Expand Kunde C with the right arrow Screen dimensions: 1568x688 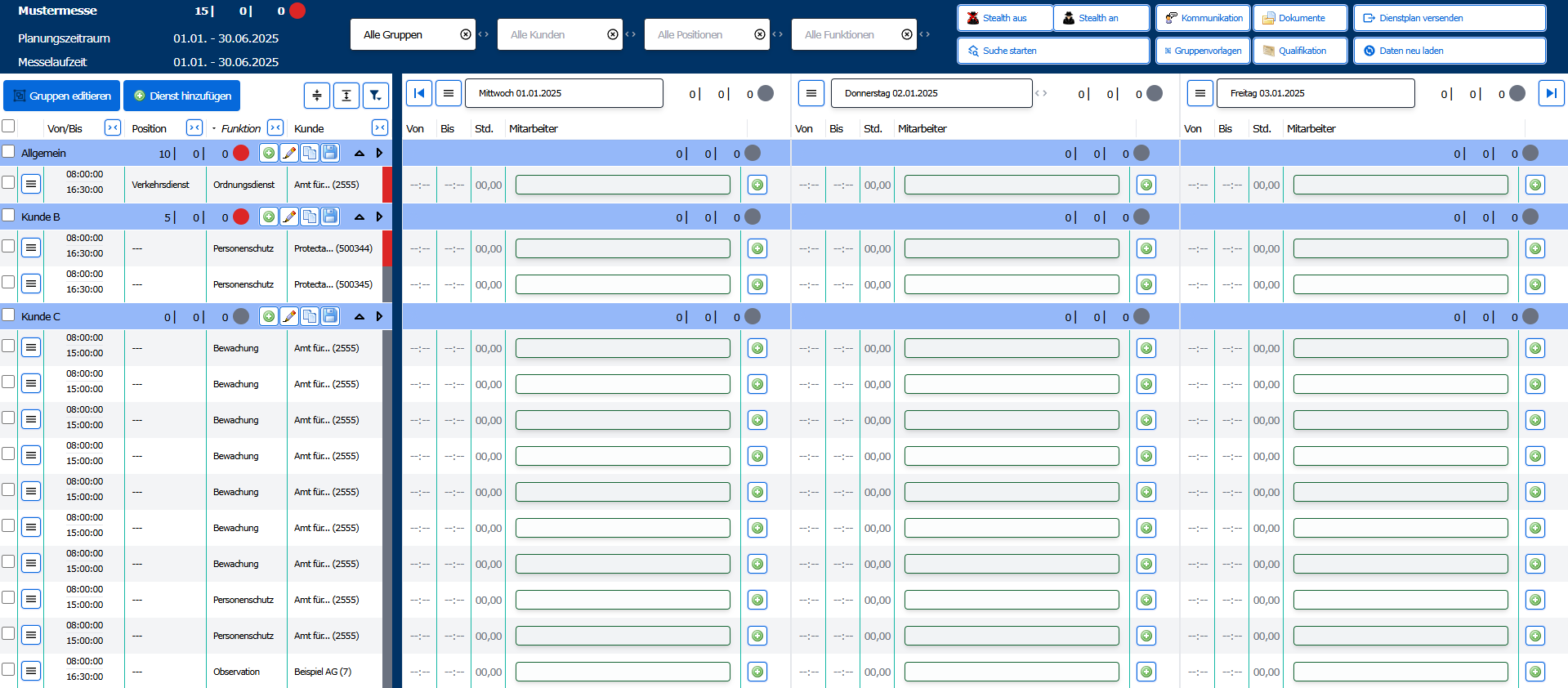[x=379, y=316]
